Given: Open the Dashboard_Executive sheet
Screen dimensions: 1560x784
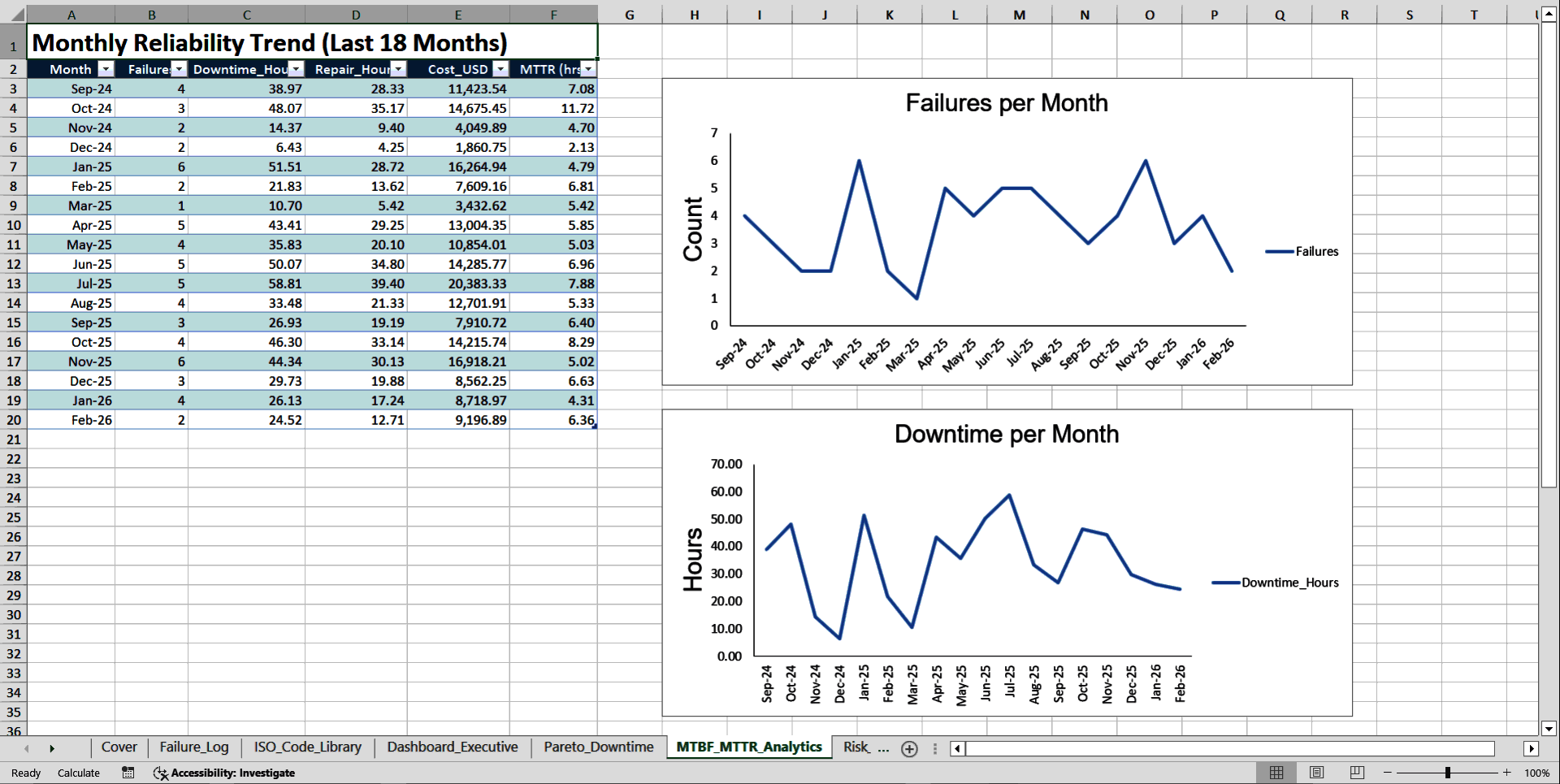Looking at the screenshot, I should point(453,747).
